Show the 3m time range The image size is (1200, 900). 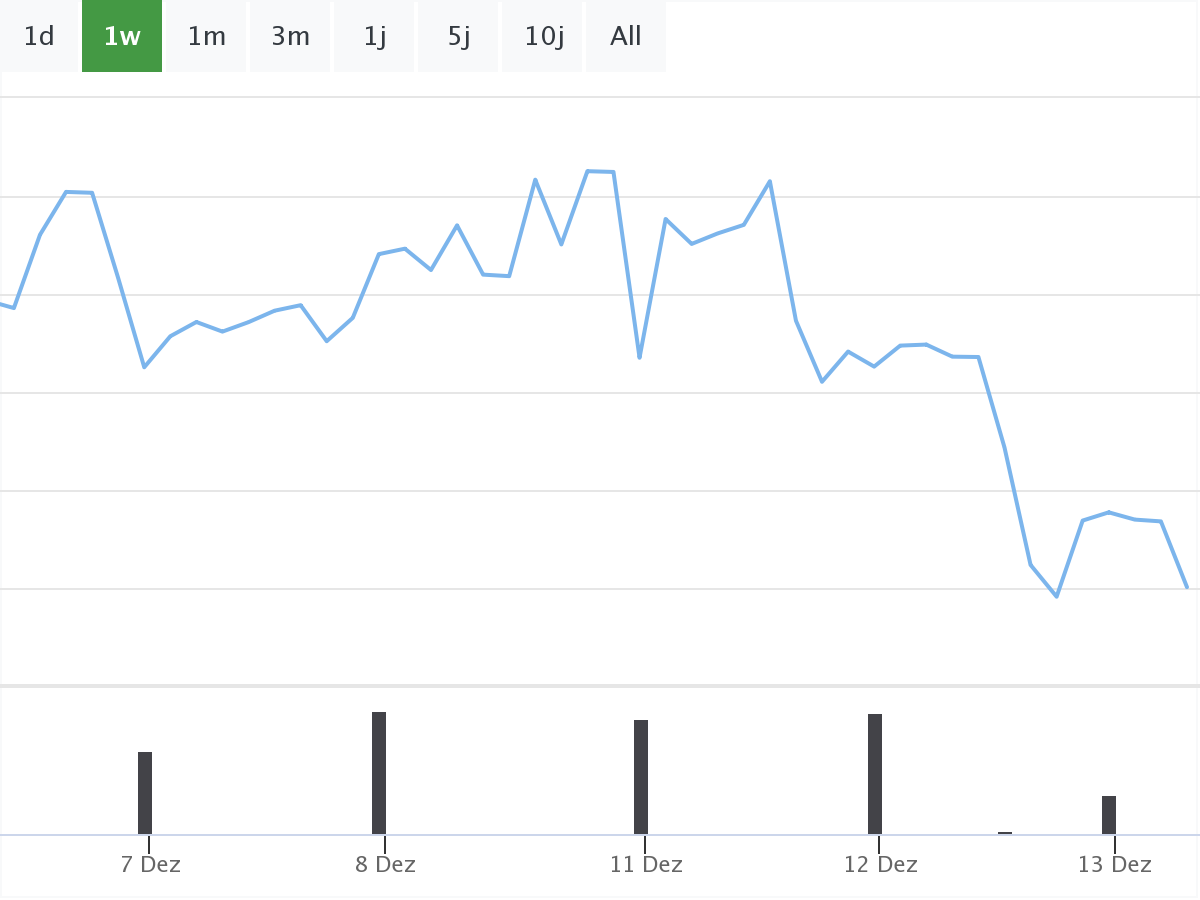pos(291,37)
